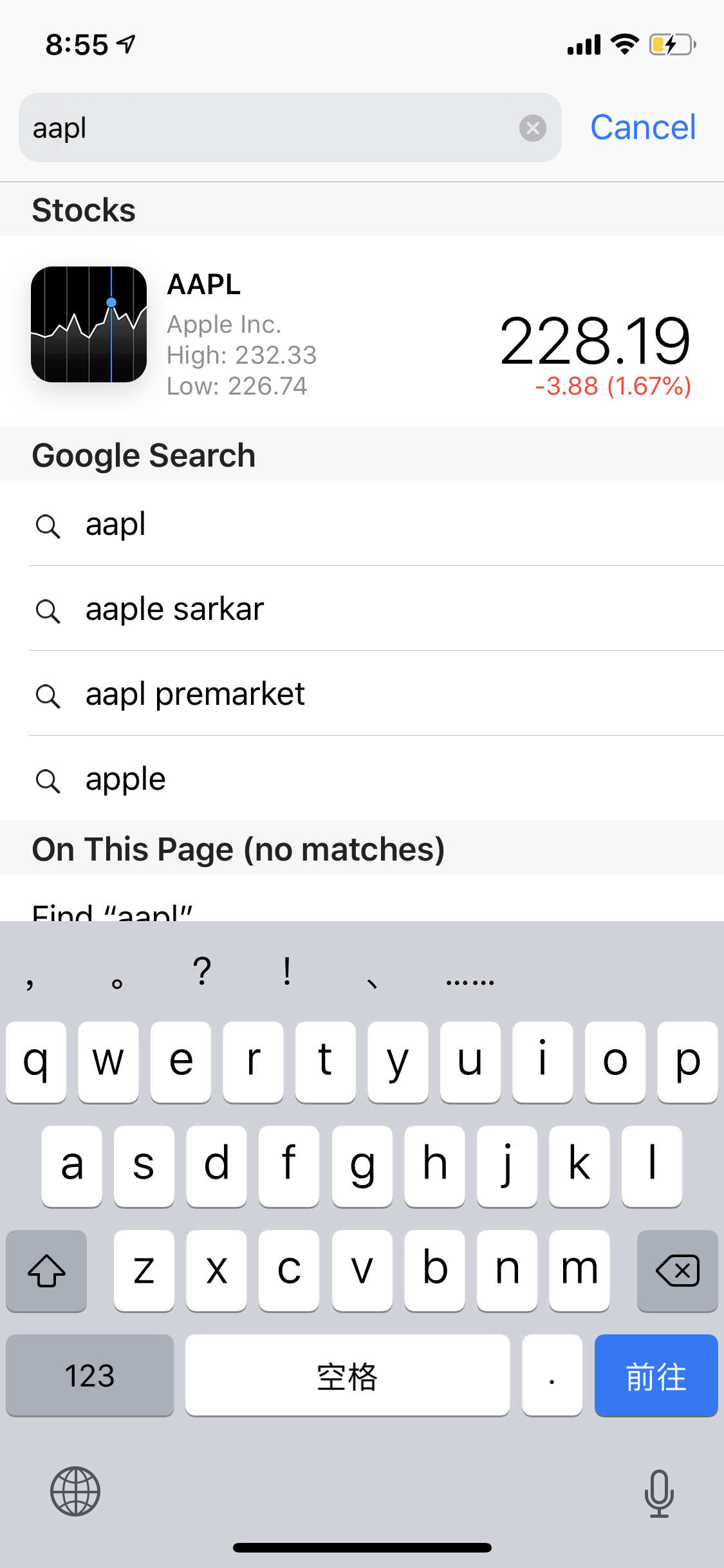Tap magnifier icon next to 'apple'
The height and width of the screenshot is (1568, 724).
pyautogui.click(x=48, y=780)
